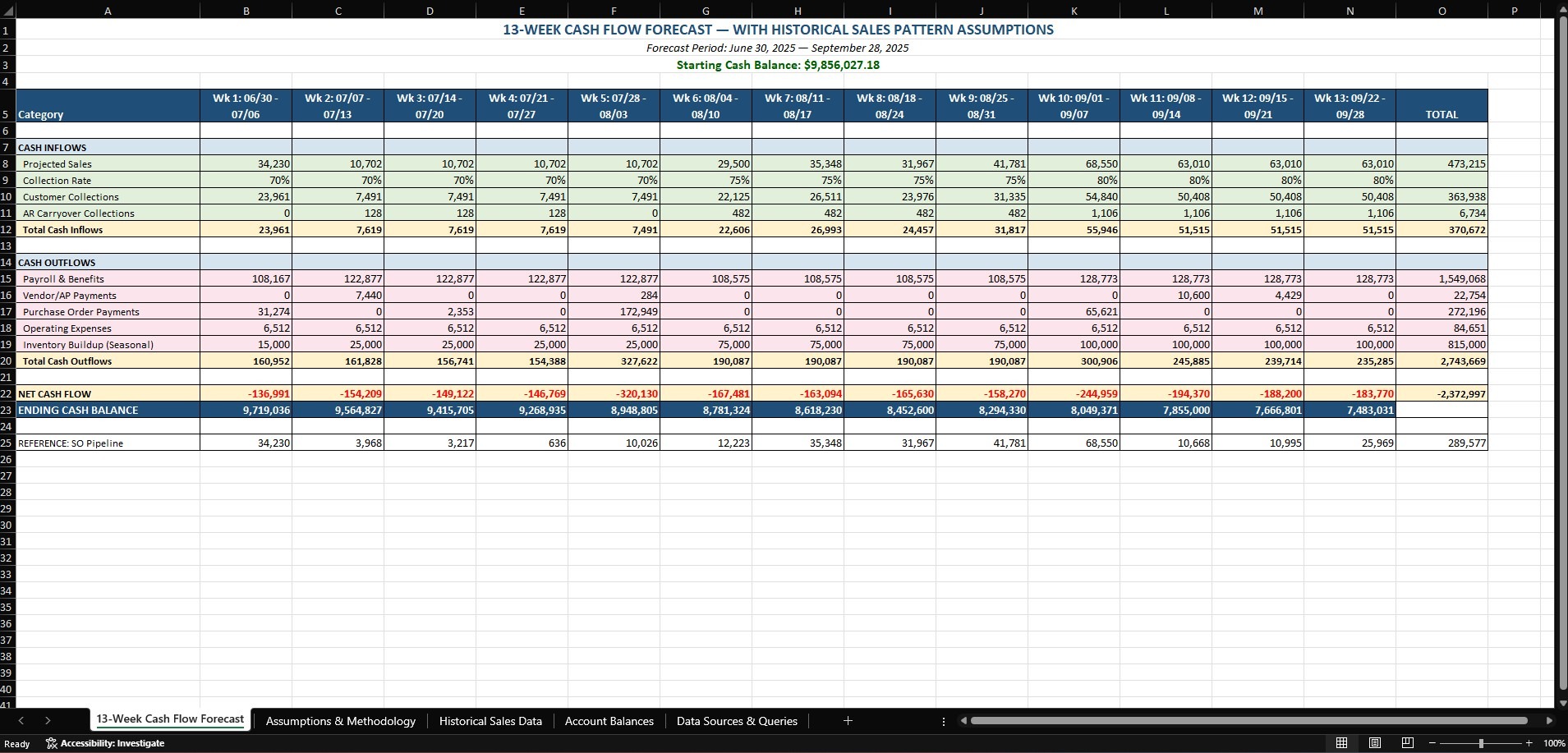The width and height of the screenshot is (1568, 753).
Task: Open the Data Sources & Queries sheet
Action: point(736,721)
